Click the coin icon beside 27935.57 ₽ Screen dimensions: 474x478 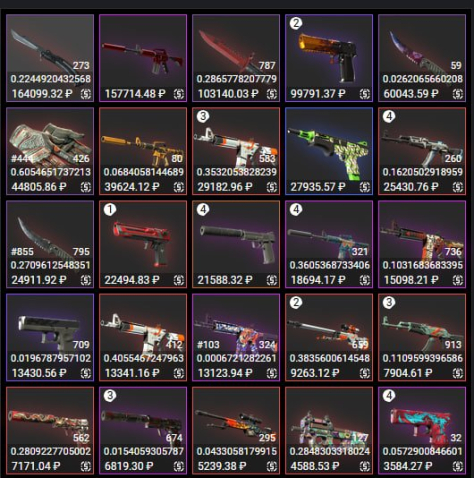[365, 187]
